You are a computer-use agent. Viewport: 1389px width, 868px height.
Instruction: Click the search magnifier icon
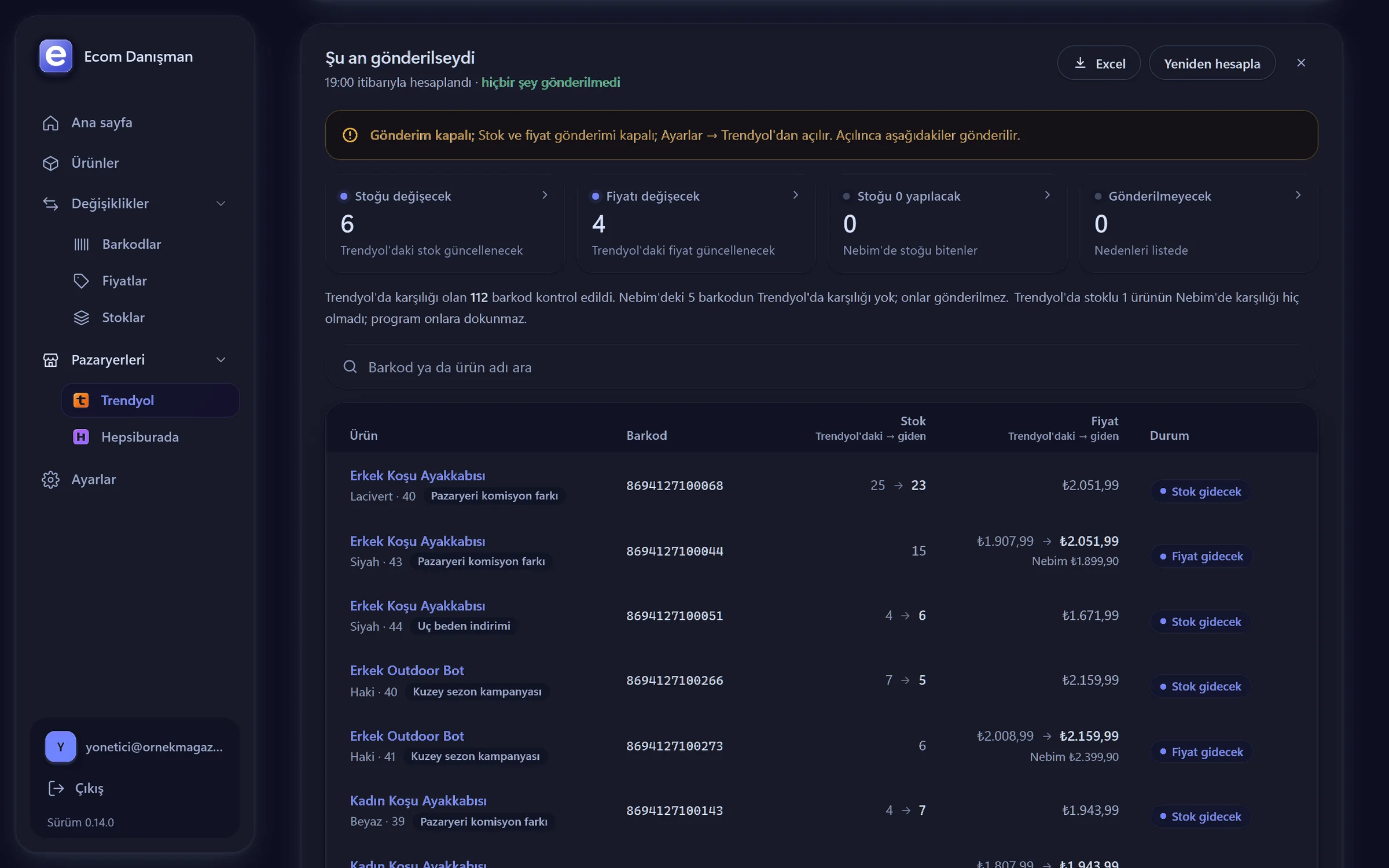[350, 367]
